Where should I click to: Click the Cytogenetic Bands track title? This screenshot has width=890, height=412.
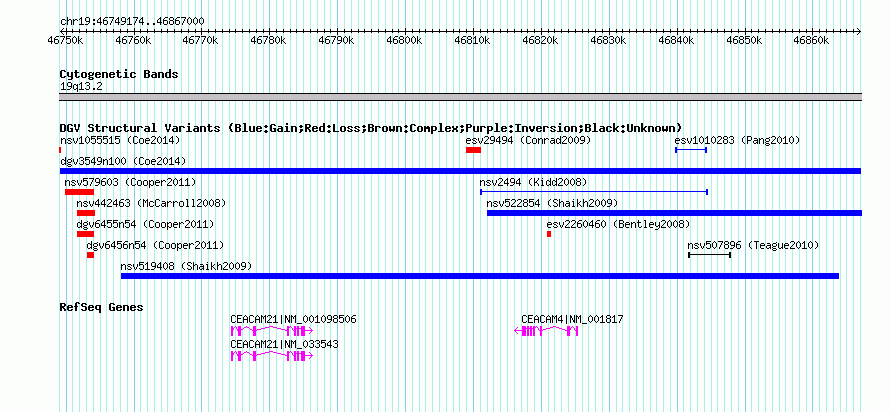click(119, 74)
